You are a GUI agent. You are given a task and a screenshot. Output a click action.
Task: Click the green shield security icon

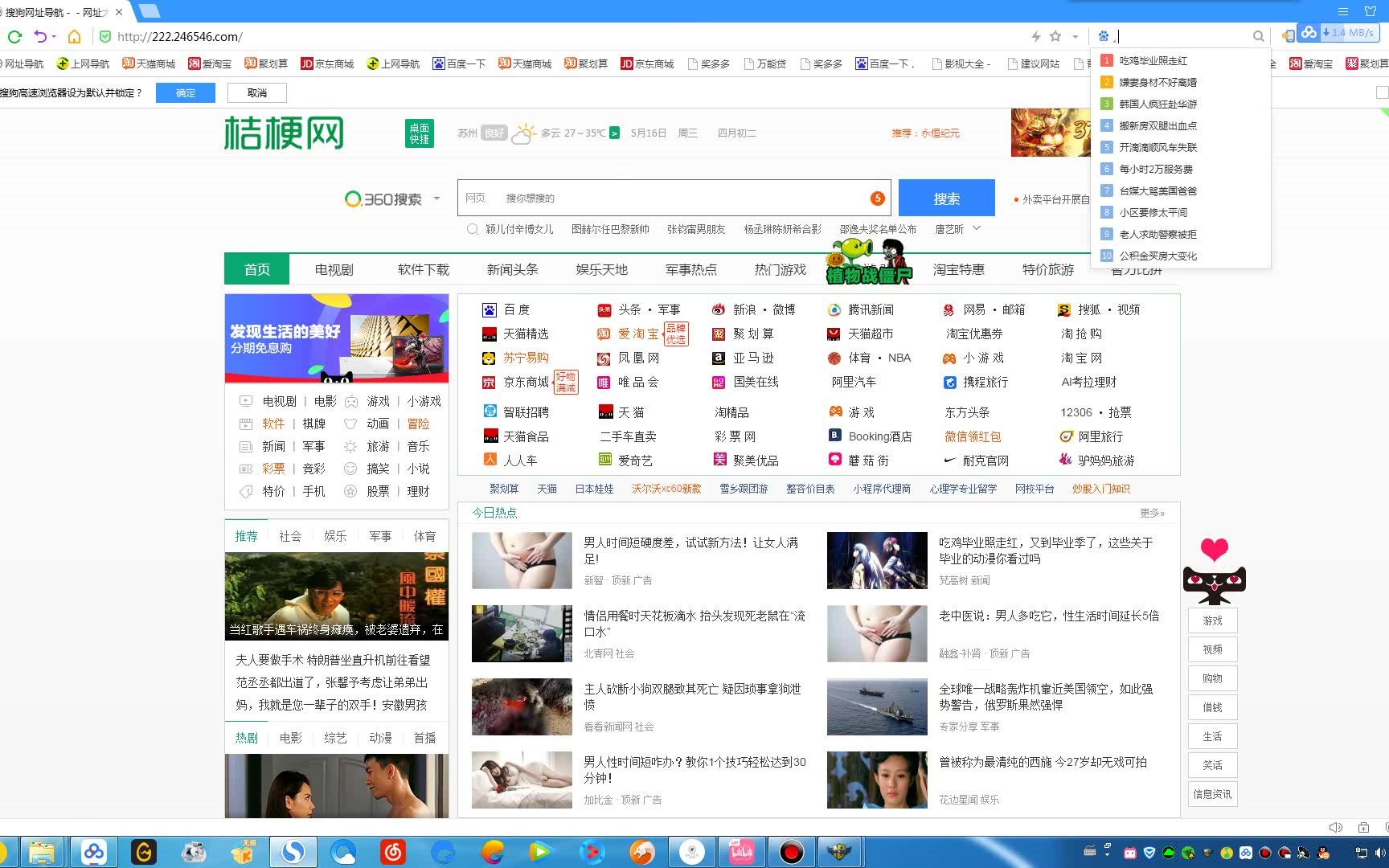click(x=104, y=36)
